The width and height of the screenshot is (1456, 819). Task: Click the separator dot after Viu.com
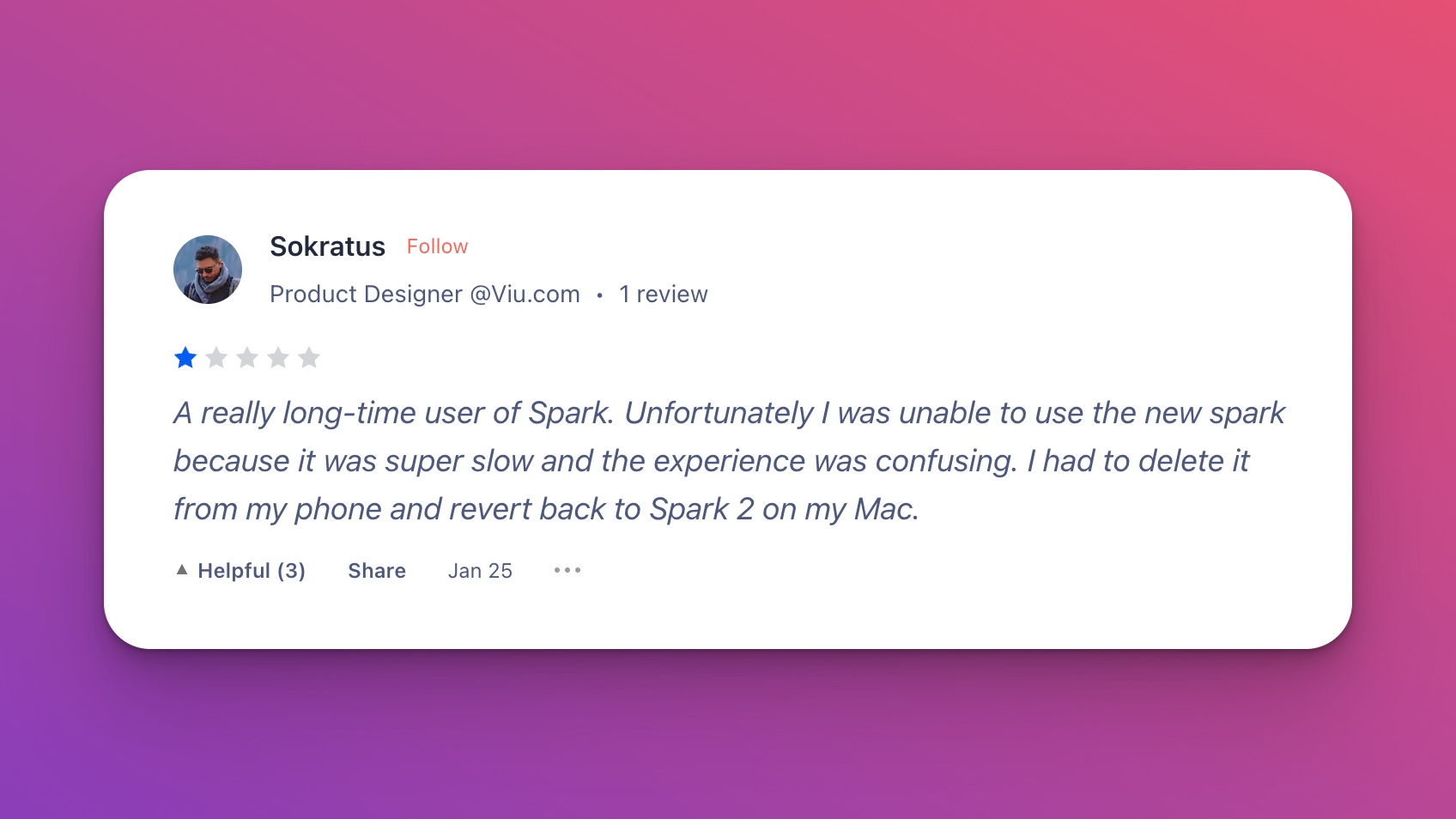(599, 294)
